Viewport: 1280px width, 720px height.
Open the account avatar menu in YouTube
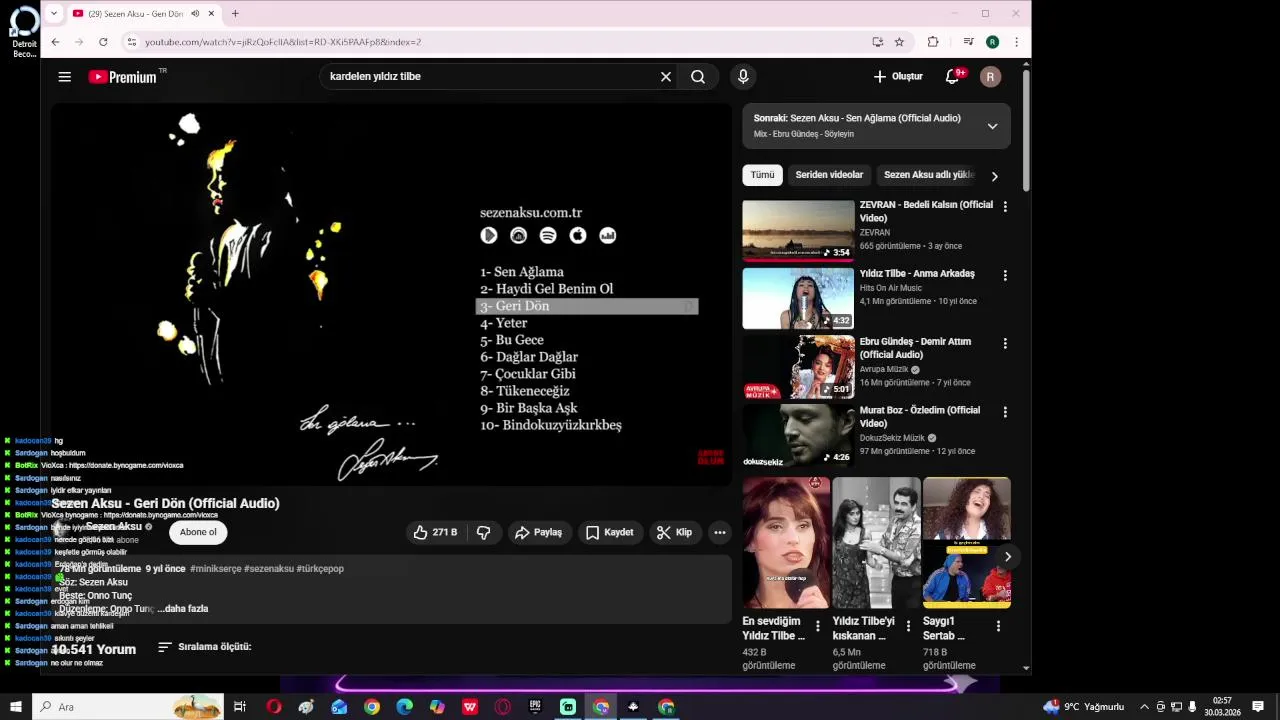[991, 77]
